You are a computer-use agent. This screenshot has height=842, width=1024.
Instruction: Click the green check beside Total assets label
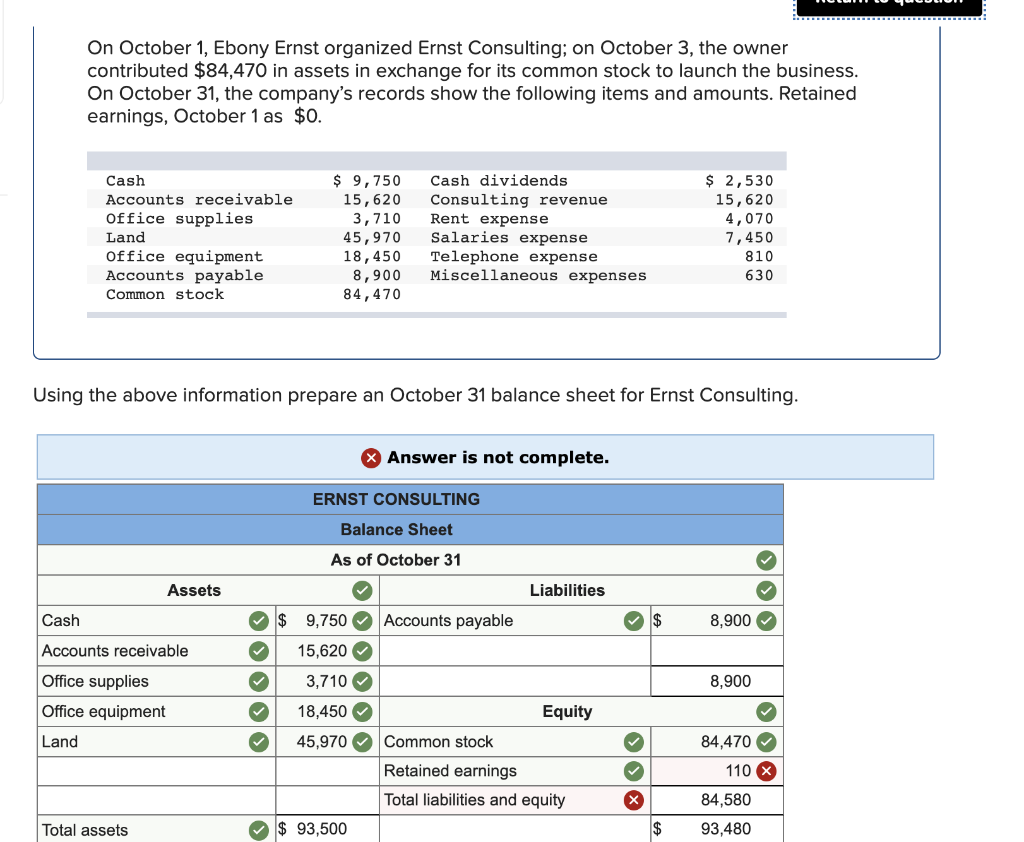pos(259,830)
